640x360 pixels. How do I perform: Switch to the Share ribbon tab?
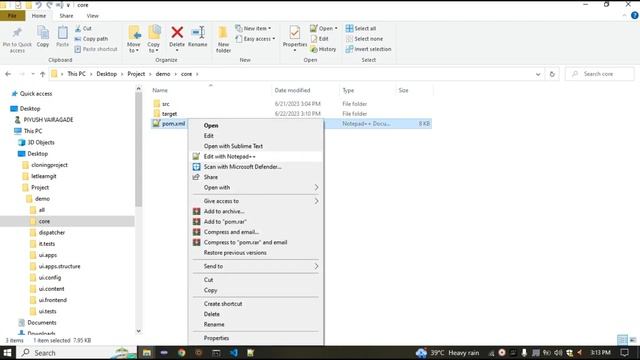(66, 16)
